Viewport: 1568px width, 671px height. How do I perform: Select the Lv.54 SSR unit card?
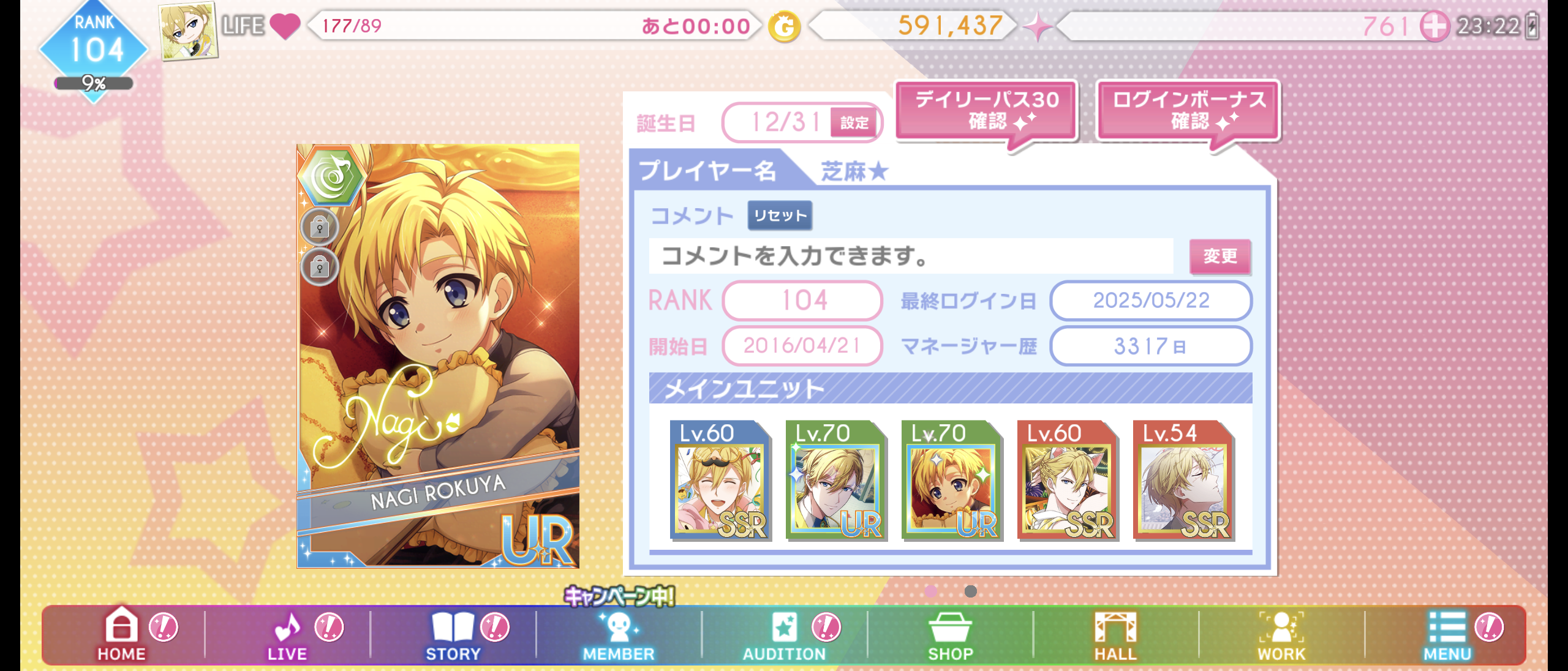[1183, 480]
